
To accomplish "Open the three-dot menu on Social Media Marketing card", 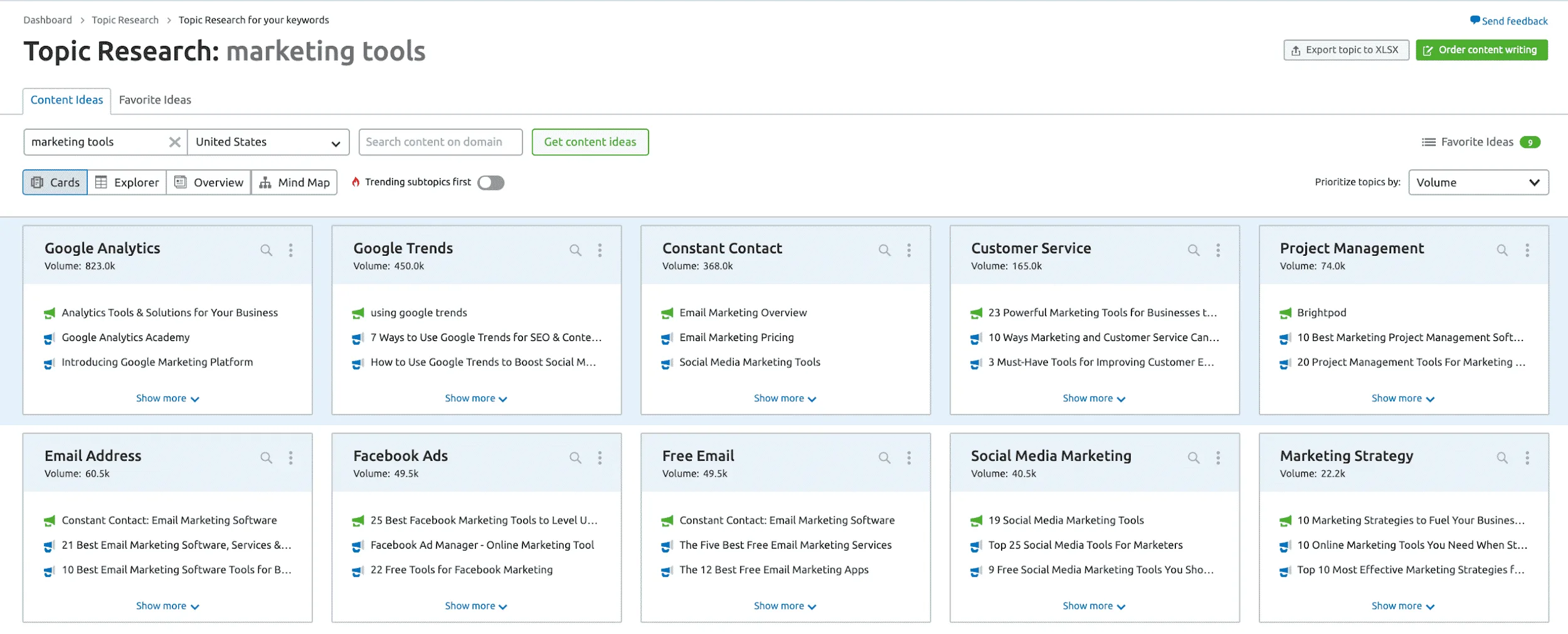I will [1218, 458].
